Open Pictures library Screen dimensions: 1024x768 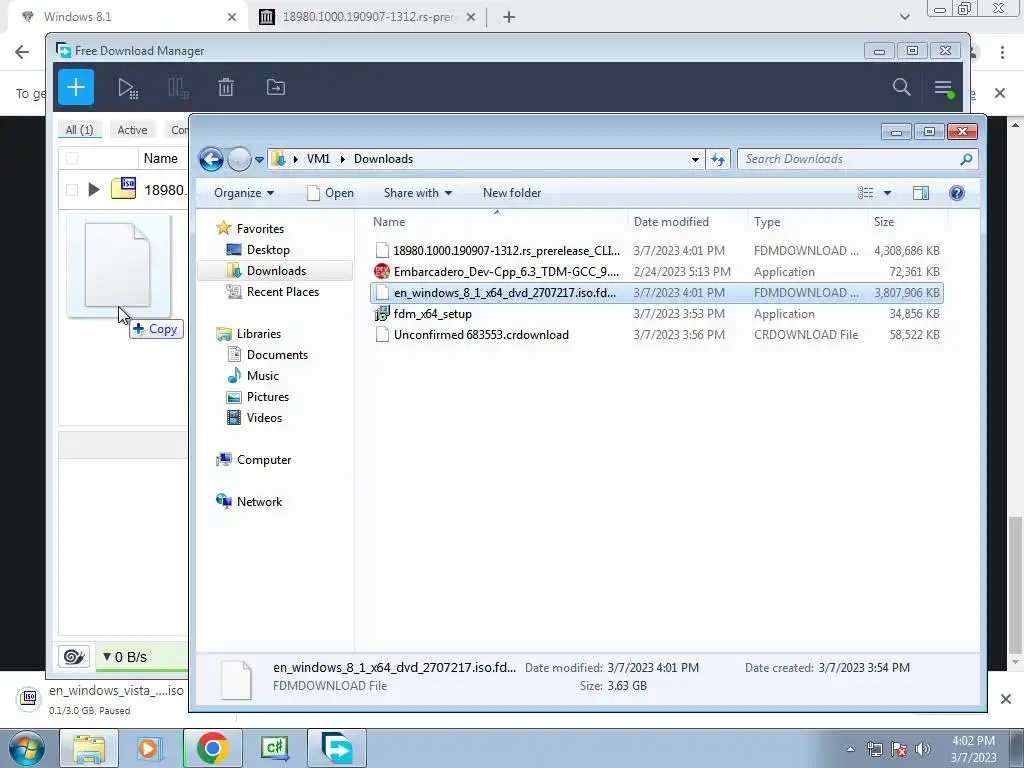point(268,396)
